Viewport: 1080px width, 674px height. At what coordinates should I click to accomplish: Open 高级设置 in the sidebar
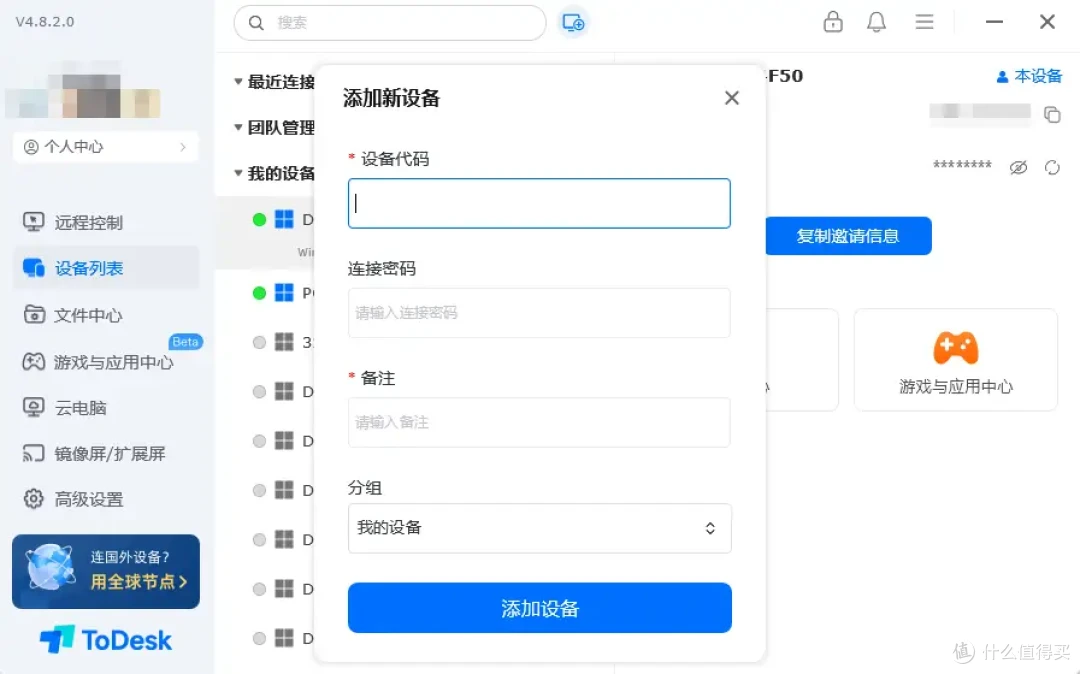(x=105, y=498)
